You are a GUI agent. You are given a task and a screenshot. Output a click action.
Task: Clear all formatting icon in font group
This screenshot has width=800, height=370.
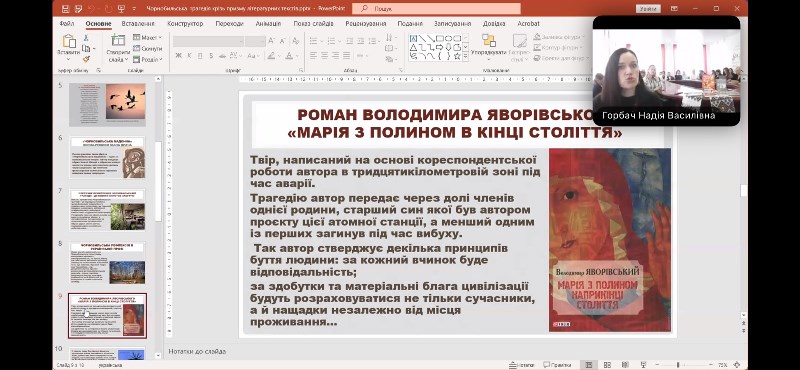point(296,40)
